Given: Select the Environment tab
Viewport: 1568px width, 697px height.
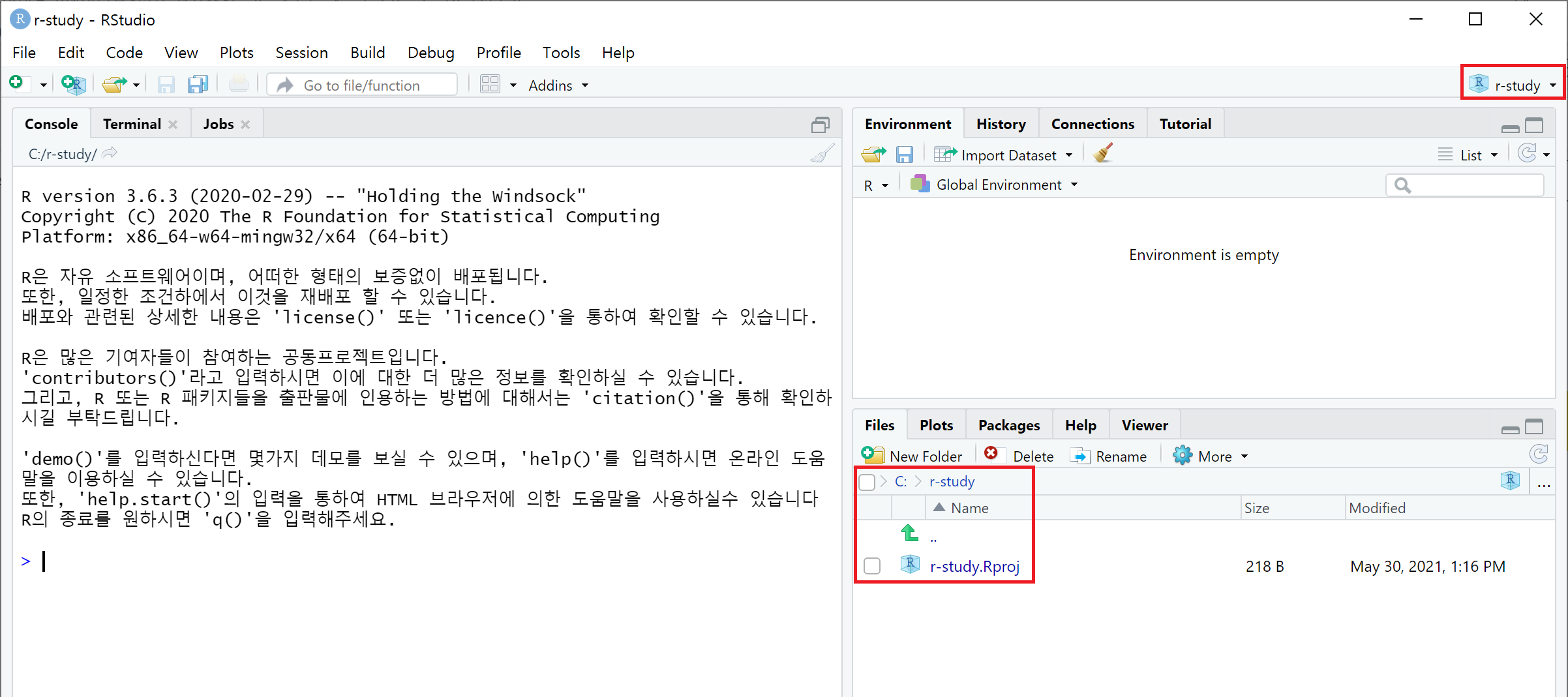Looking at the screenshot, I should point(908,124).
